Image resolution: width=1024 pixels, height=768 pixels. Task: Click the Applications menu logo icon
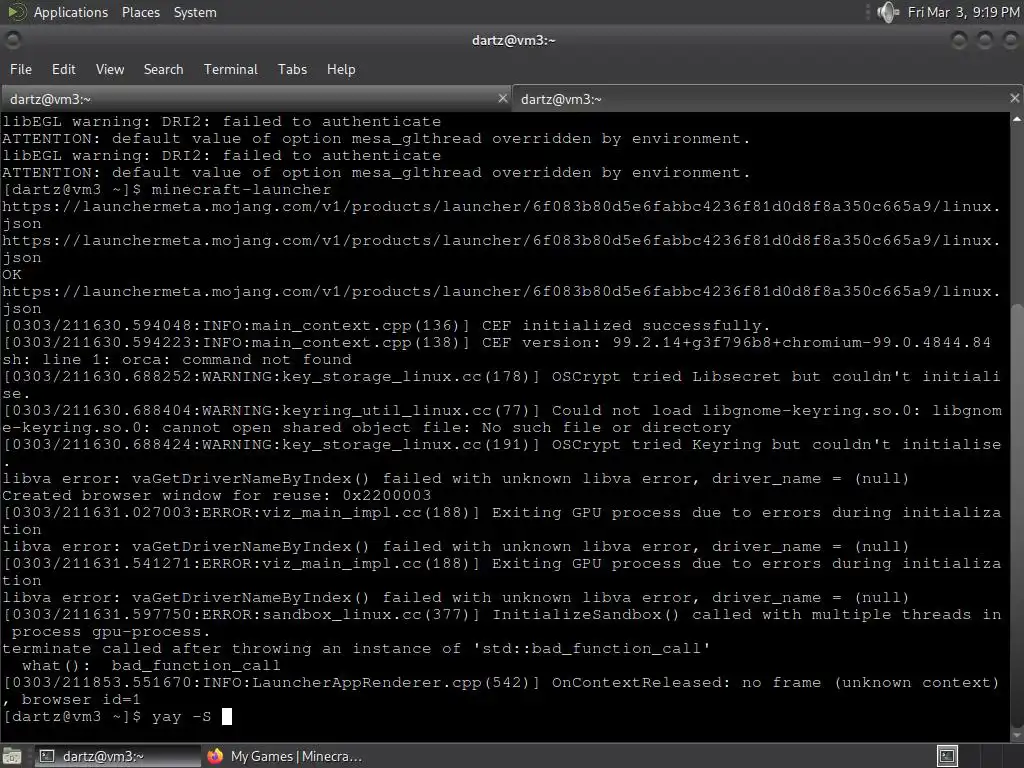point(16,12)
